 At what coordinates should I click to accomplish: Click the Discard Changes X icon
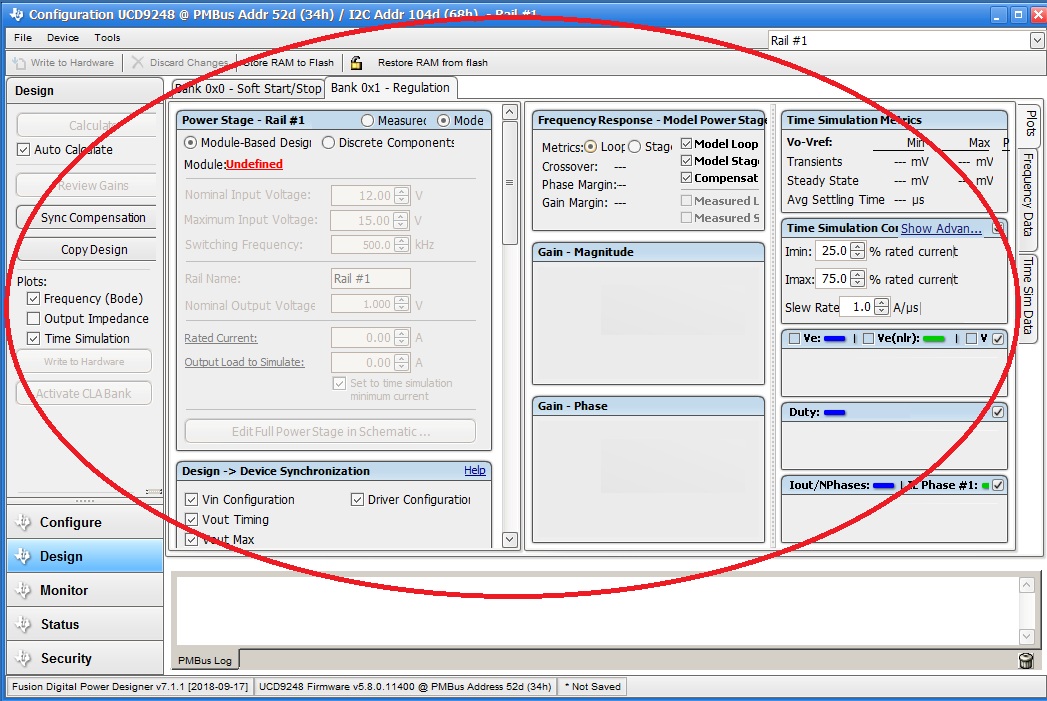pos(138,62)
